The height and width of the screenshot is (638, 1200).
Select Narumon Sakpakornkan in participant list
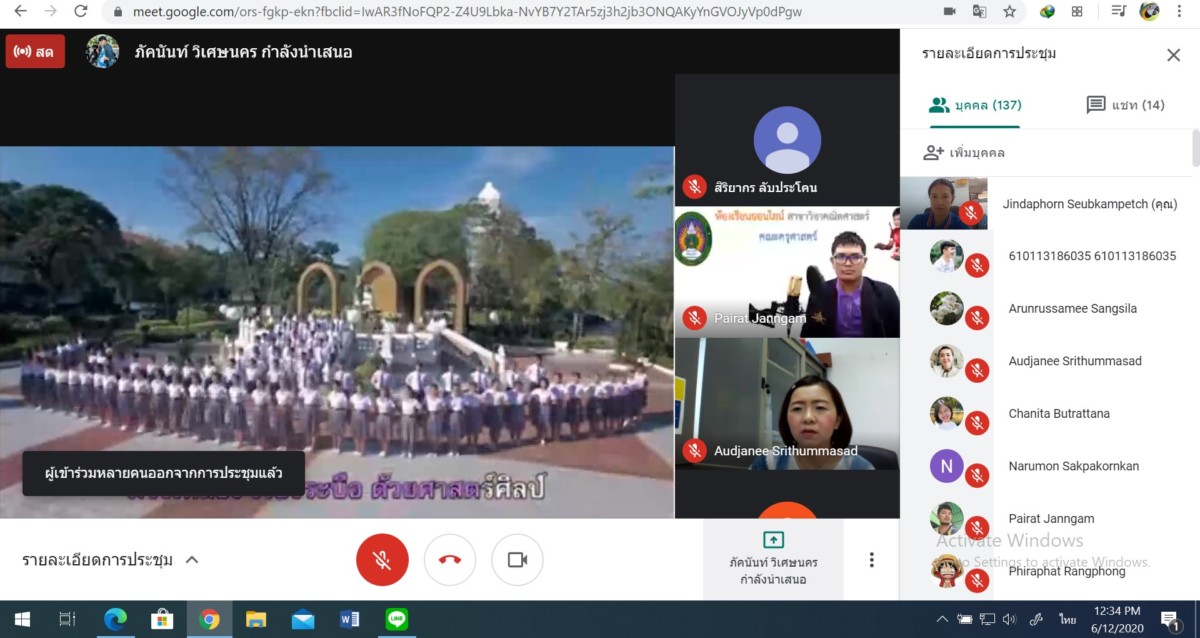coord(1044,466)
